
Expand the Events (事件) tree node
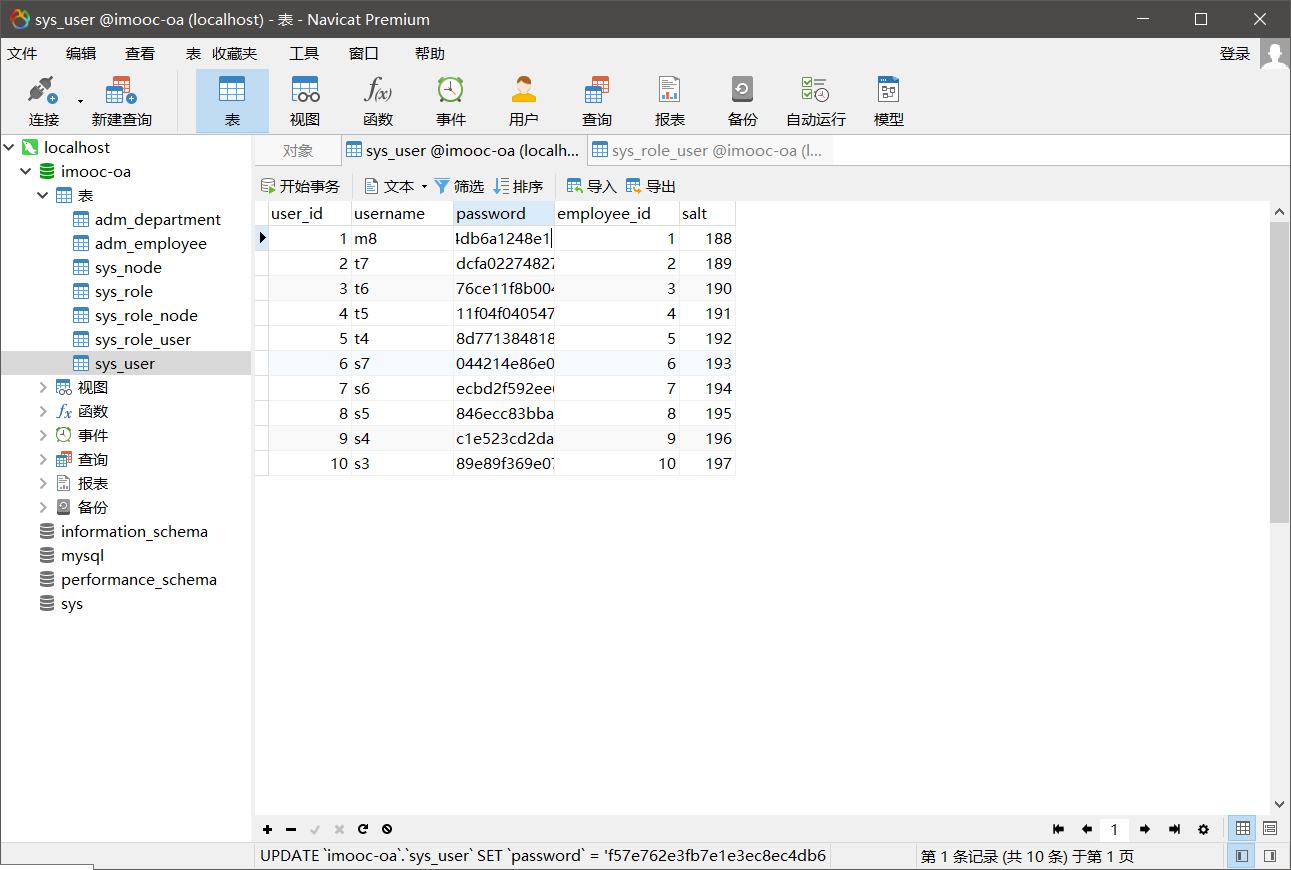[43, 435]
